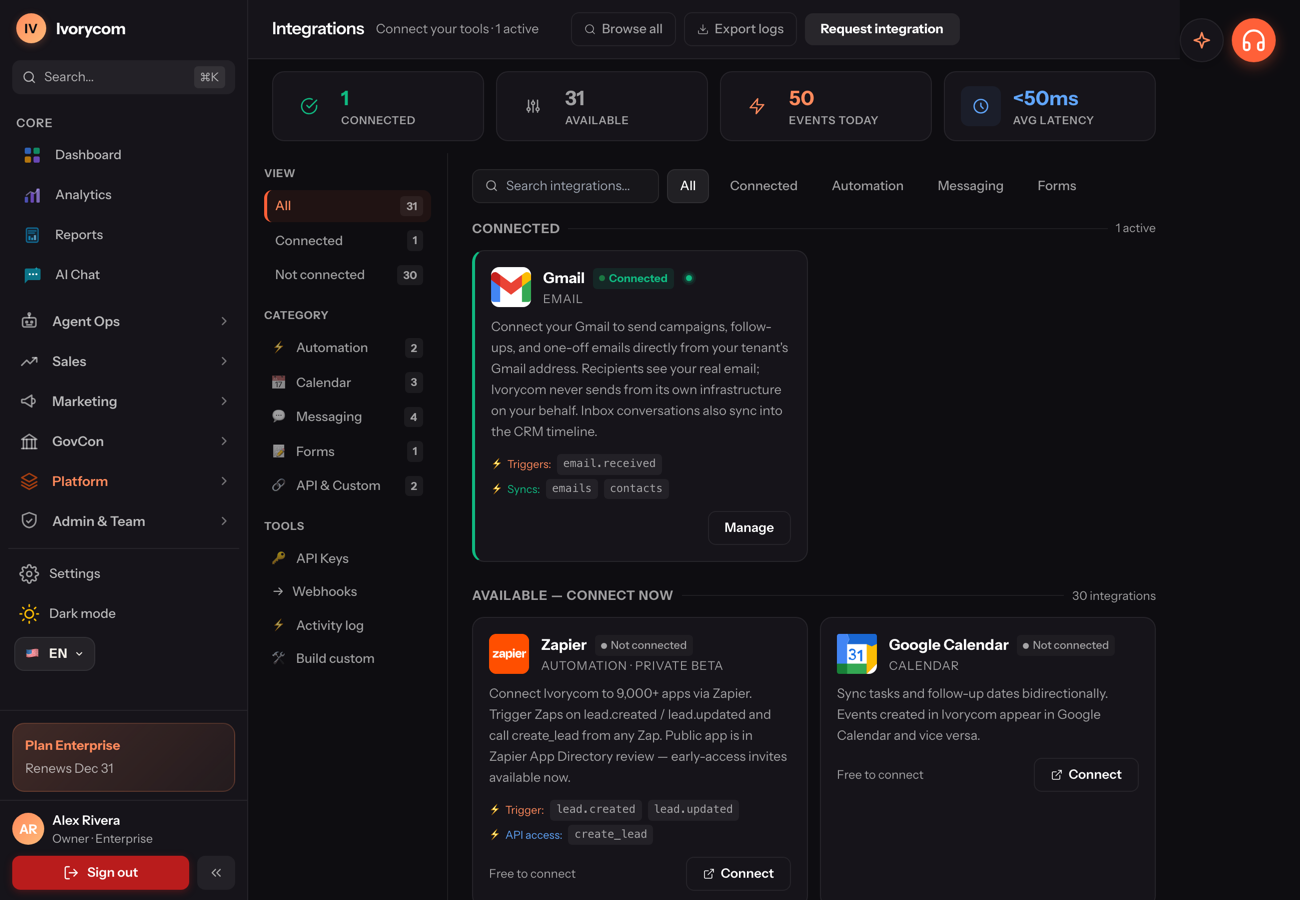Screen dimensions: 1300x900
Task: Click the Request integration button
Action: tap(882, 29)
